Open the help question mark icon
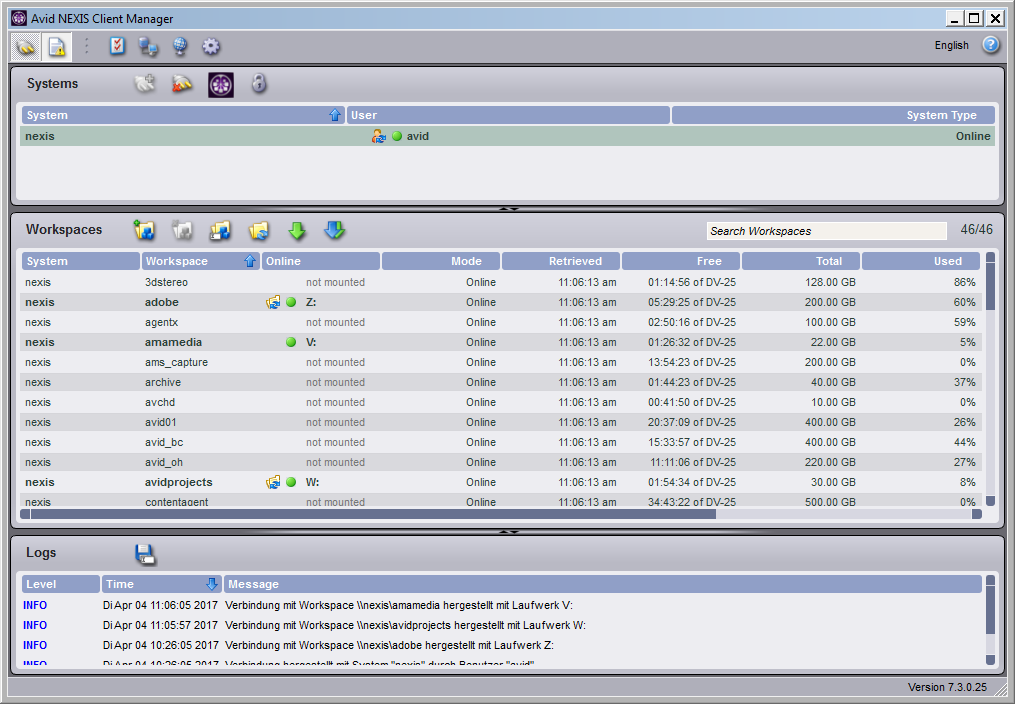1015x704 pixels. [x=991, y=45]
